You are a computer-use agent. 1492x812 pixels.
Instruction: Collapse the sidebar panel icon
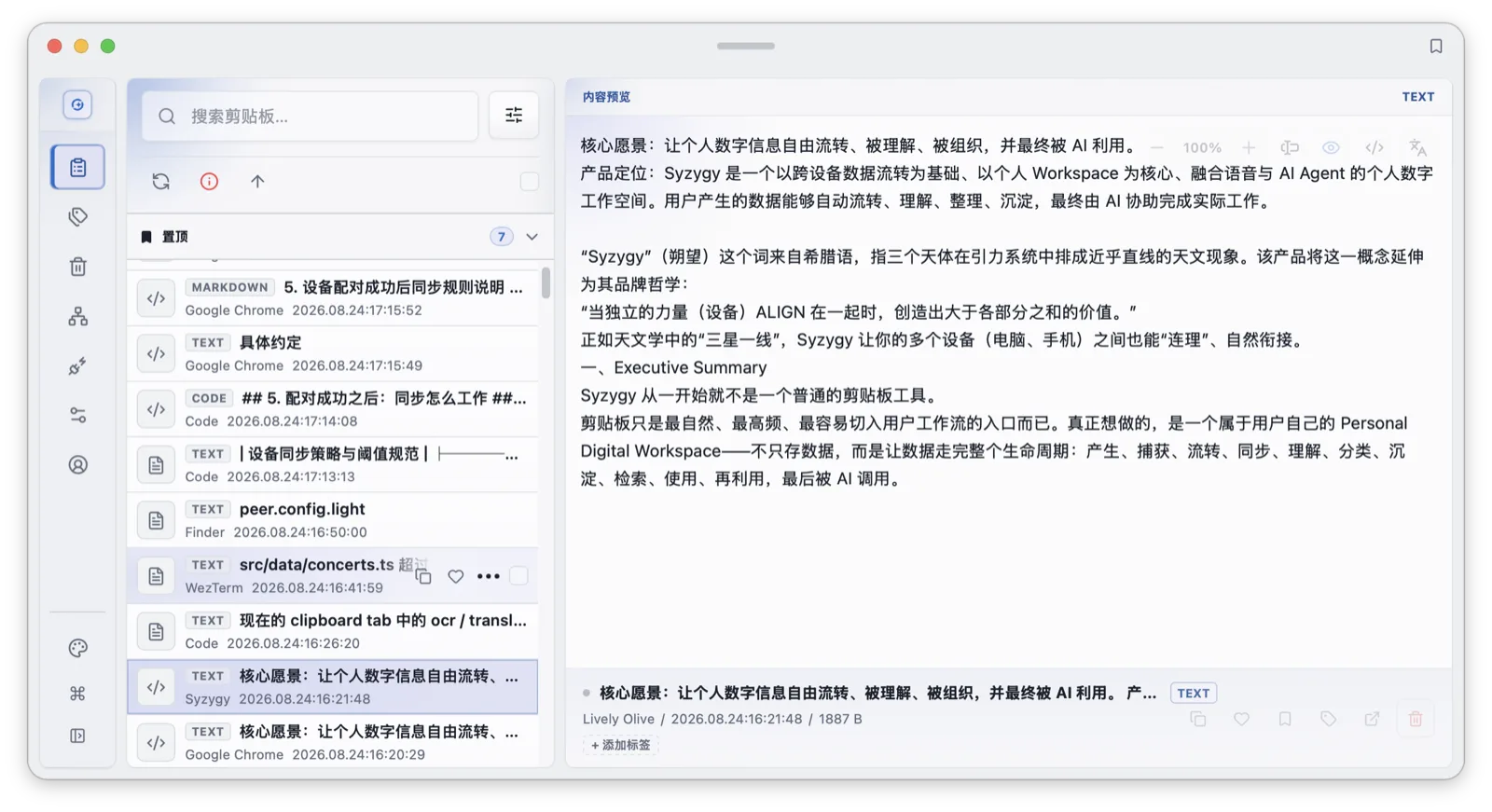pos(78,736)
